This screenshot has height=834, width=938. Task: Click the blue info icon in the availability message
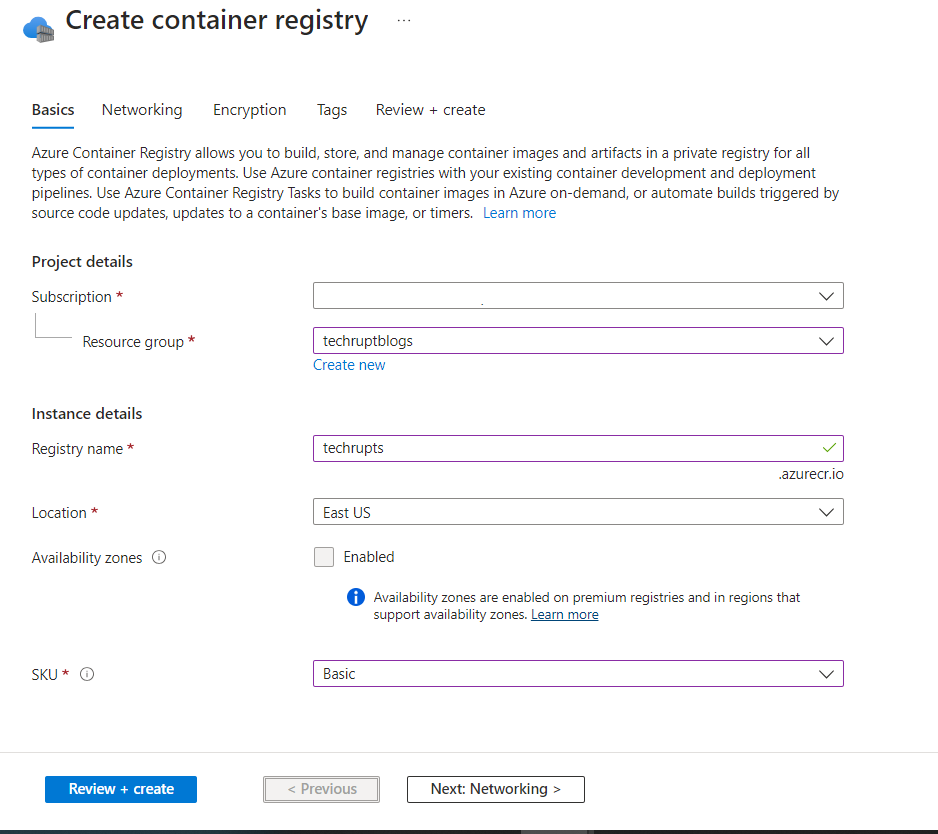click(355, 597)
